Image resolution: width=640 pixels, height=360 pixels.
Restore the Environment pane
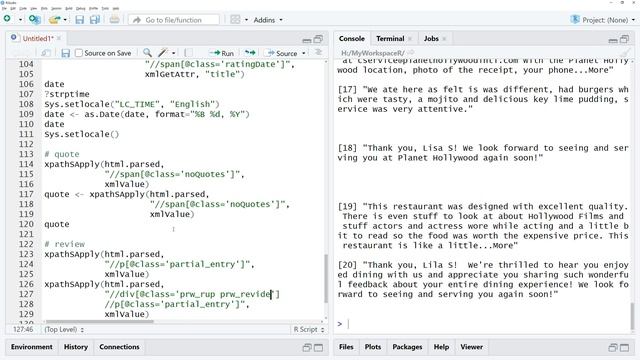(x=307, y=347)
